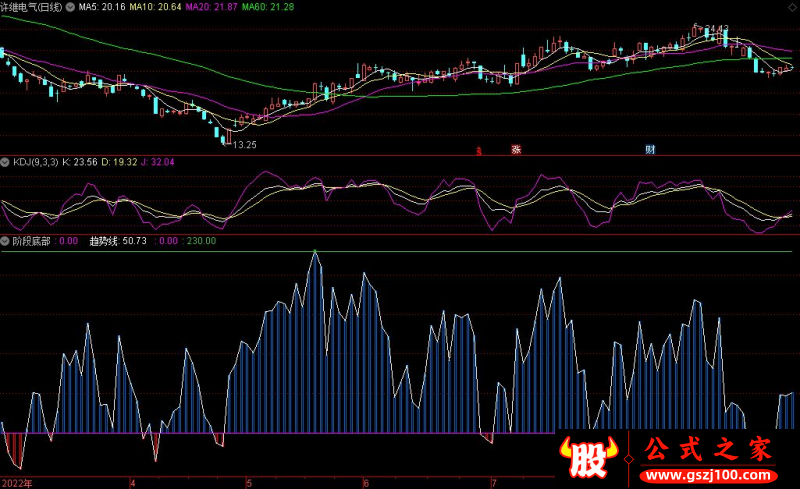
Task: Select the MA20: 21.87 purple label
Action: click(x=211, y=7)
